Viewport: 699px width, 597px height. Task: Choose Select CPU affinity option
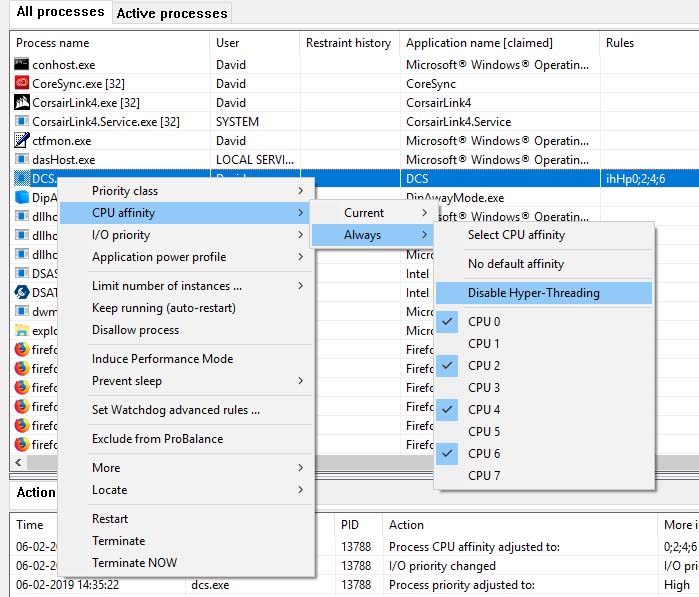coord(544,235)
